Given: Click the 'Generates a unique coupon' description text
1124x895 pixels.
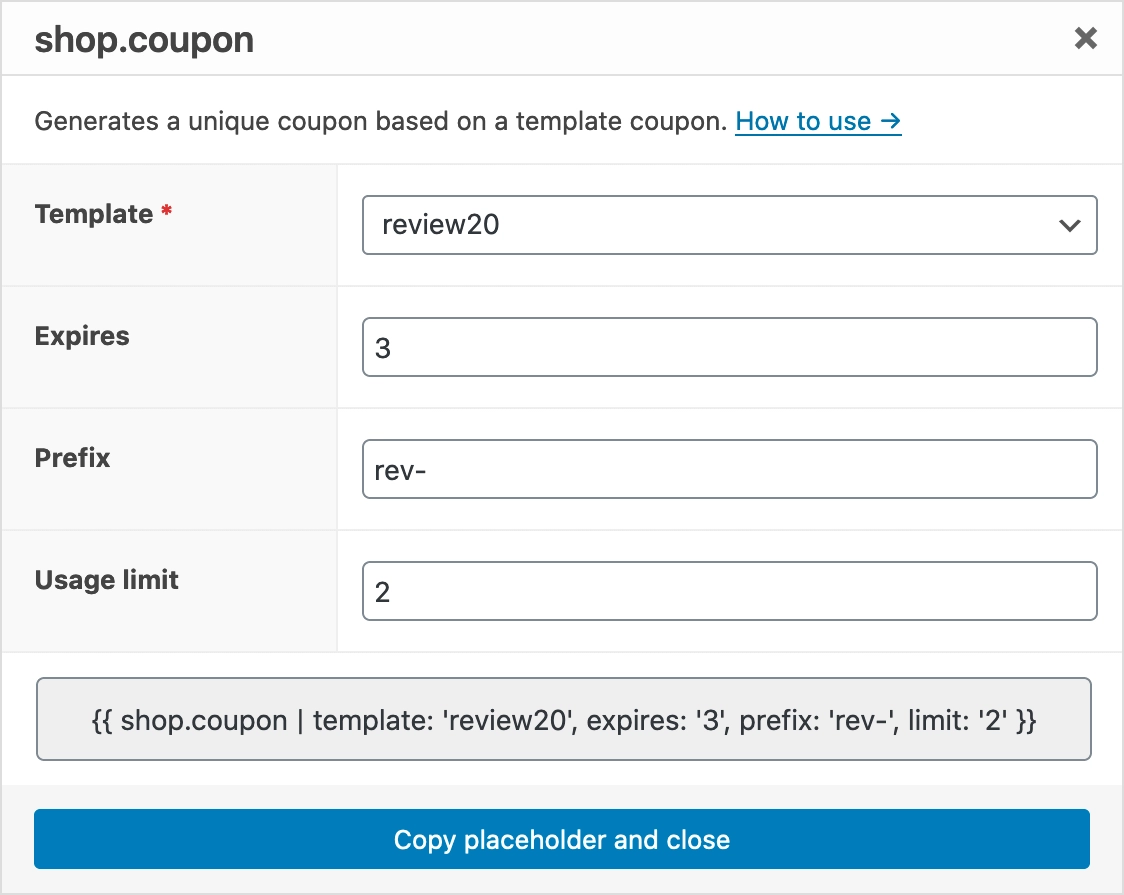Looking at the screenshot, I should pos(380,122).
